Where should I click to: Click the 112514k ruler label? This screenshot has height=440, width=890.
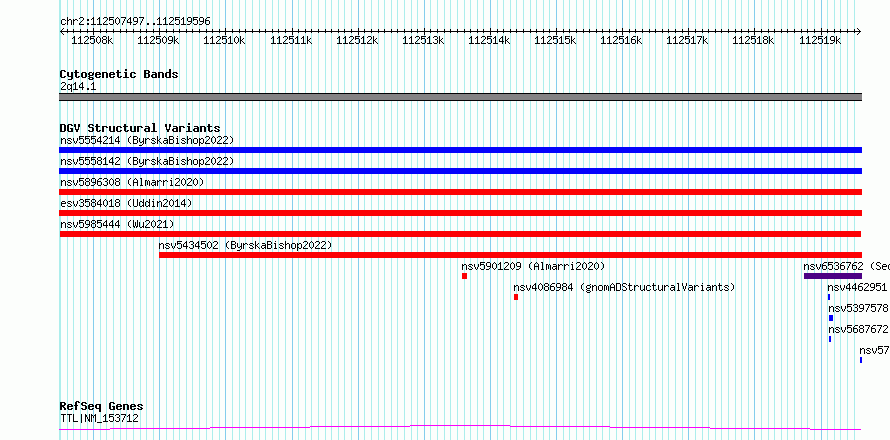point(489,40)
